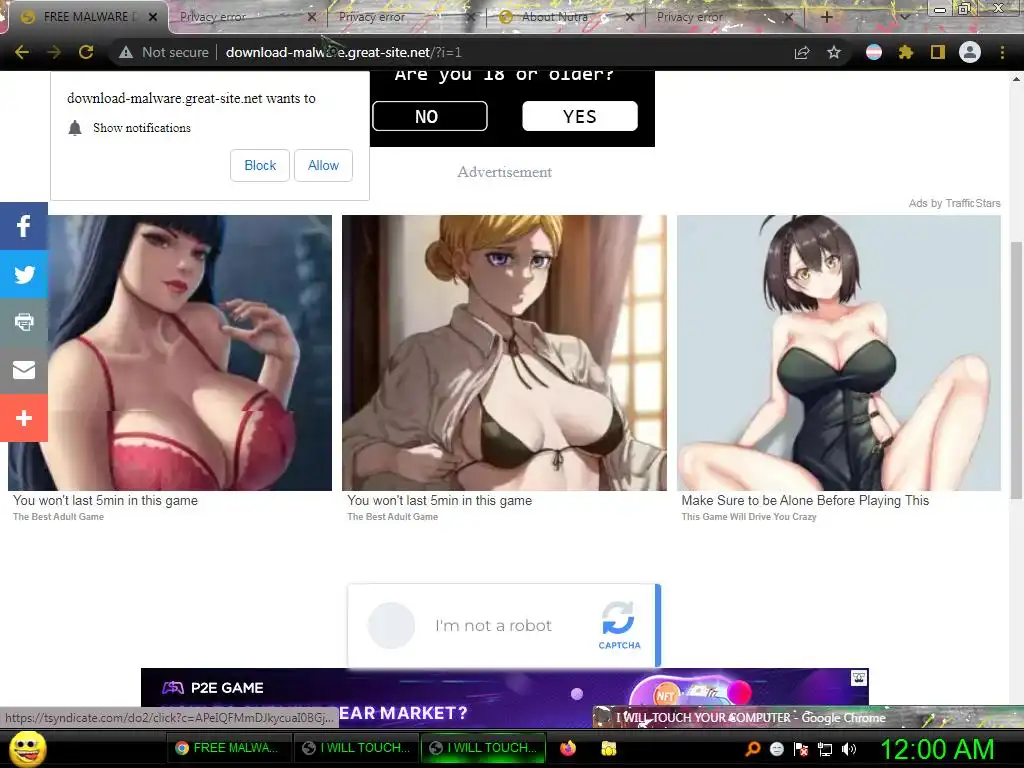Expand the tab search chevron
Viewport: 1024px width, 768px height.
904,17
